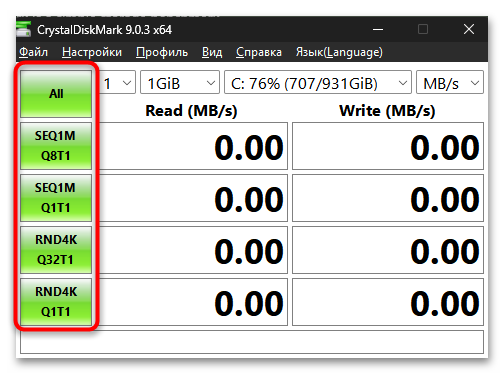504x374 pixels.
Task: Start the RND4K Q1T1 test
Action: [x=56, y=302]
